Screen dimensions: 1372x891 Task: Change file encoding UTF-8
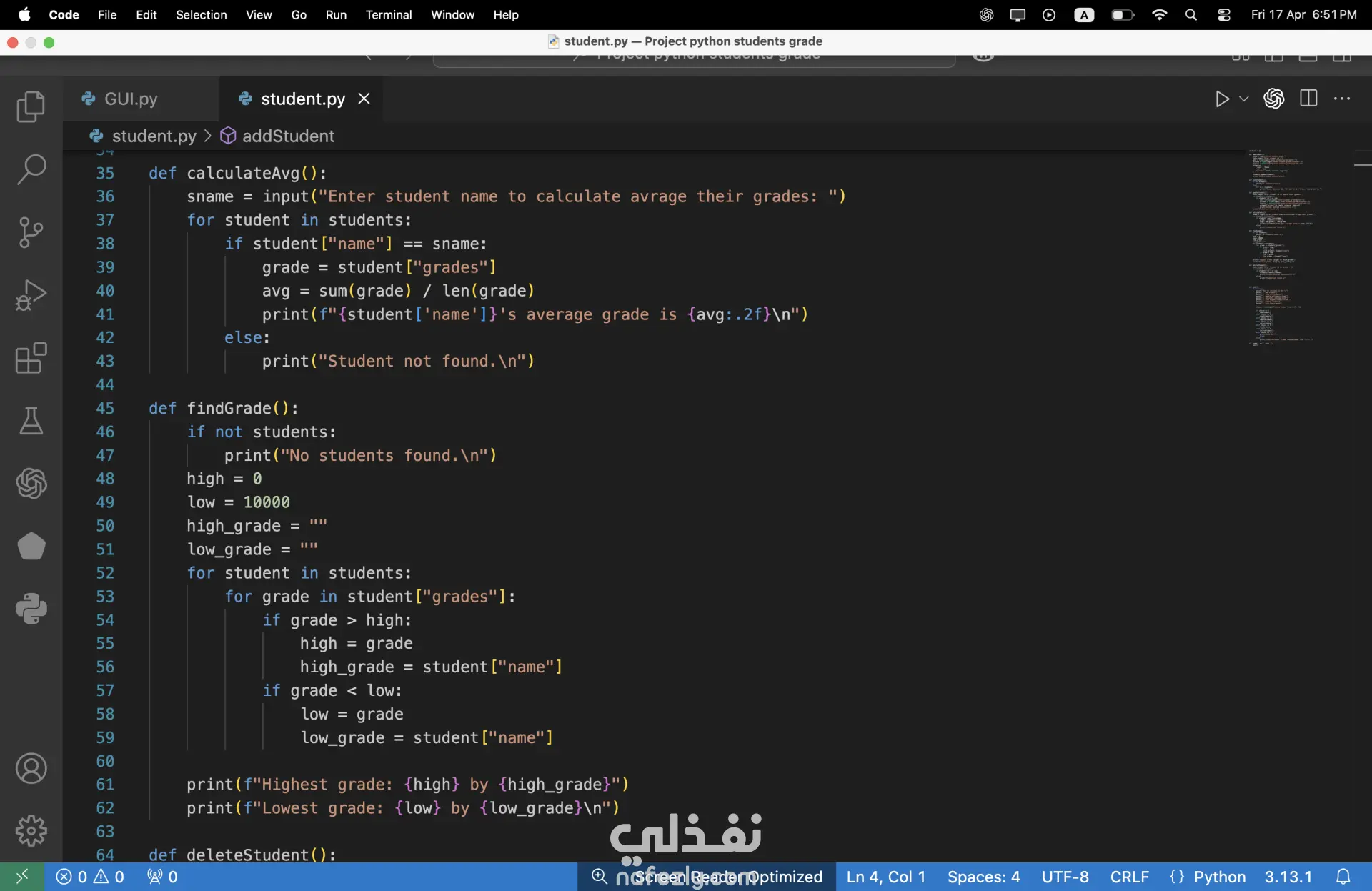point(1065,876)
